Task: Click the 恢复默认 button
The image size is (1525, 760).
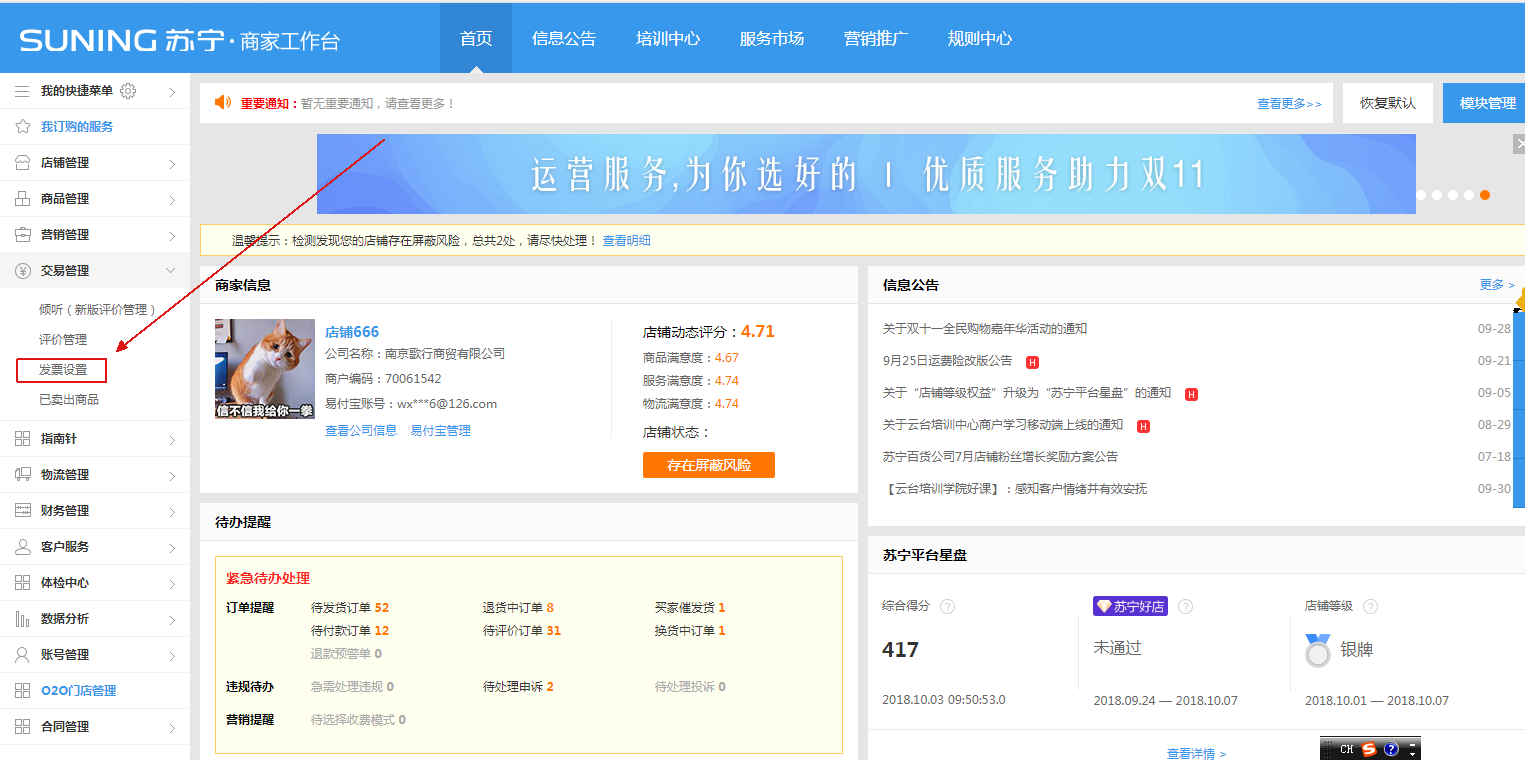Action: pyautogui.click(x=1388, y=103)
